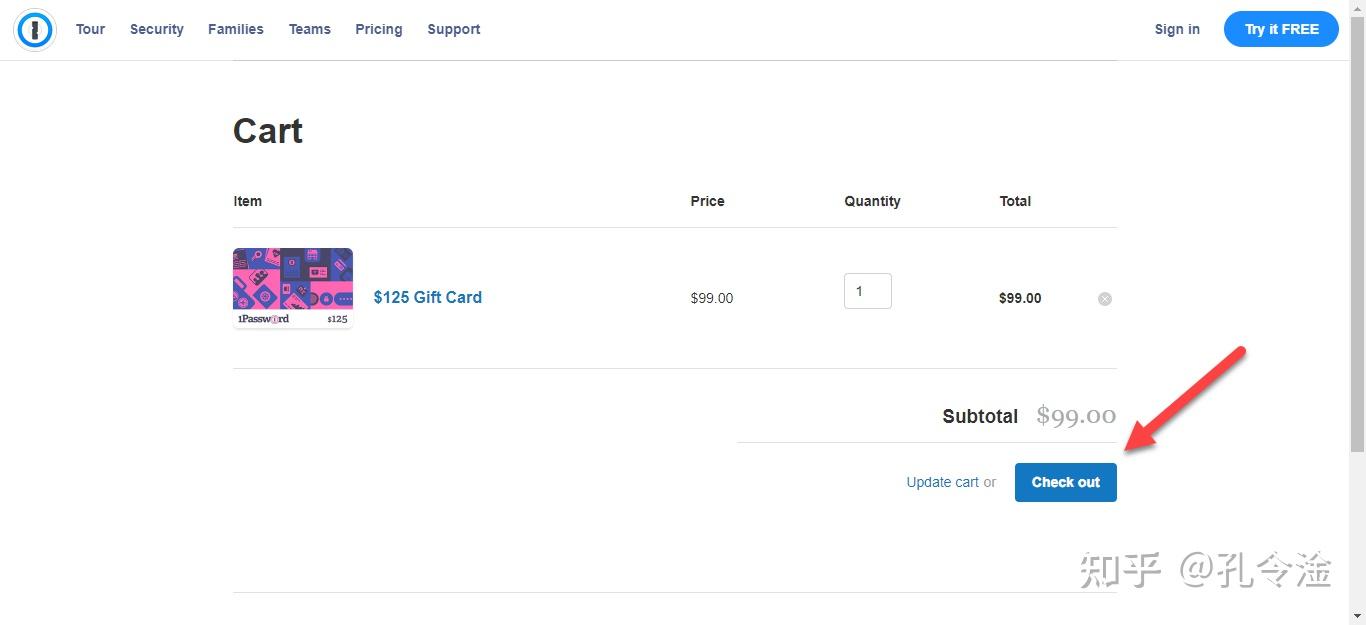The image size is (1366, 625).
Task: Click the gift card product thumbnail
Action: point(293,288)
